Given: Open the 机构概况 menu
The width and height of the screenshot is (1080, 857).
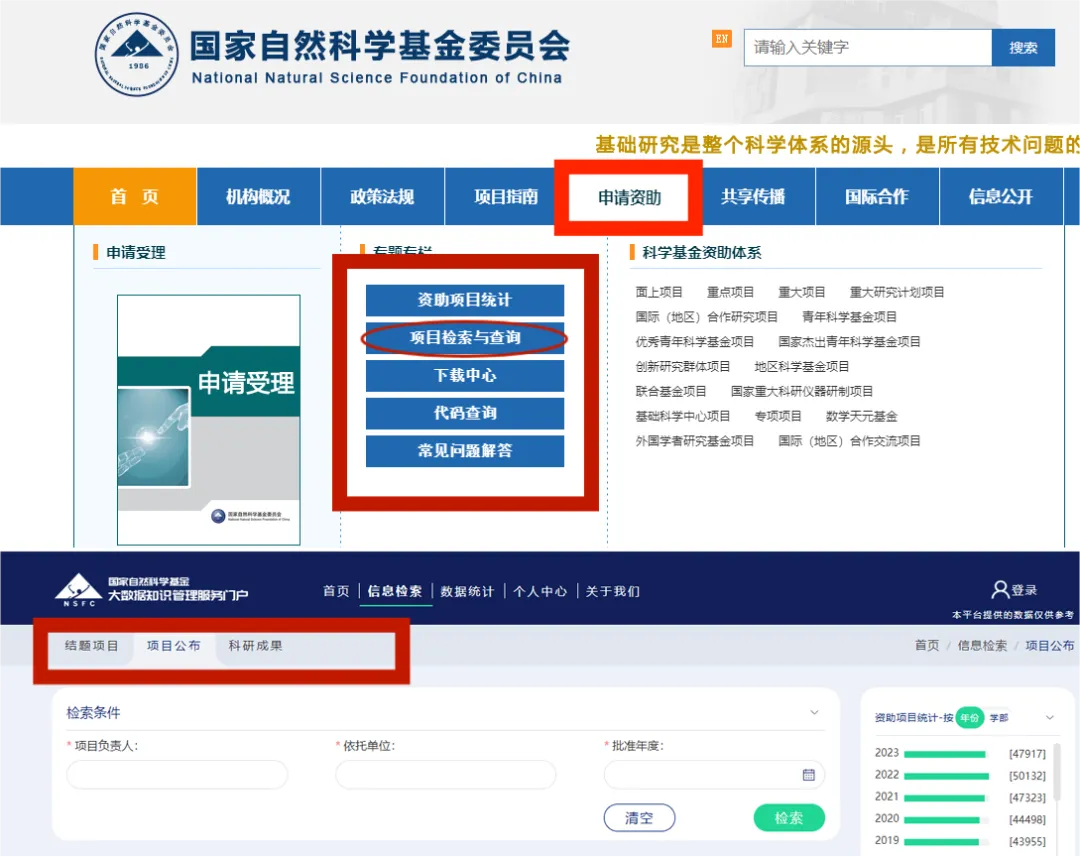Looking at the screenshot, I should 258,196.
